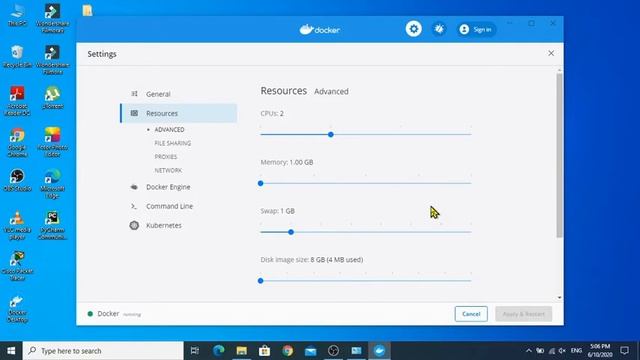Switch to Docker Desktop in the taskbar

point(380,351)
